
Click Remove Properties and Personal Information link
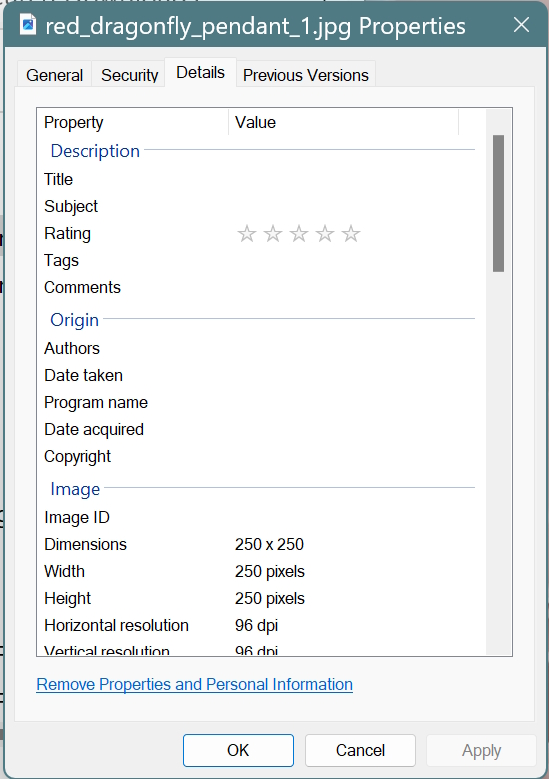pos(194,685)
